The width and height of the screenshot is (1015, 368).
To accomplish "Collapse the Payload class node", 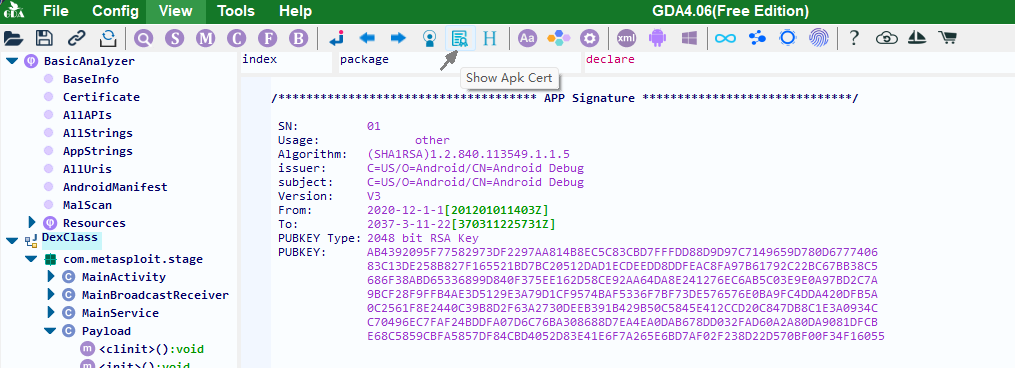I will [x=50, y=331].
